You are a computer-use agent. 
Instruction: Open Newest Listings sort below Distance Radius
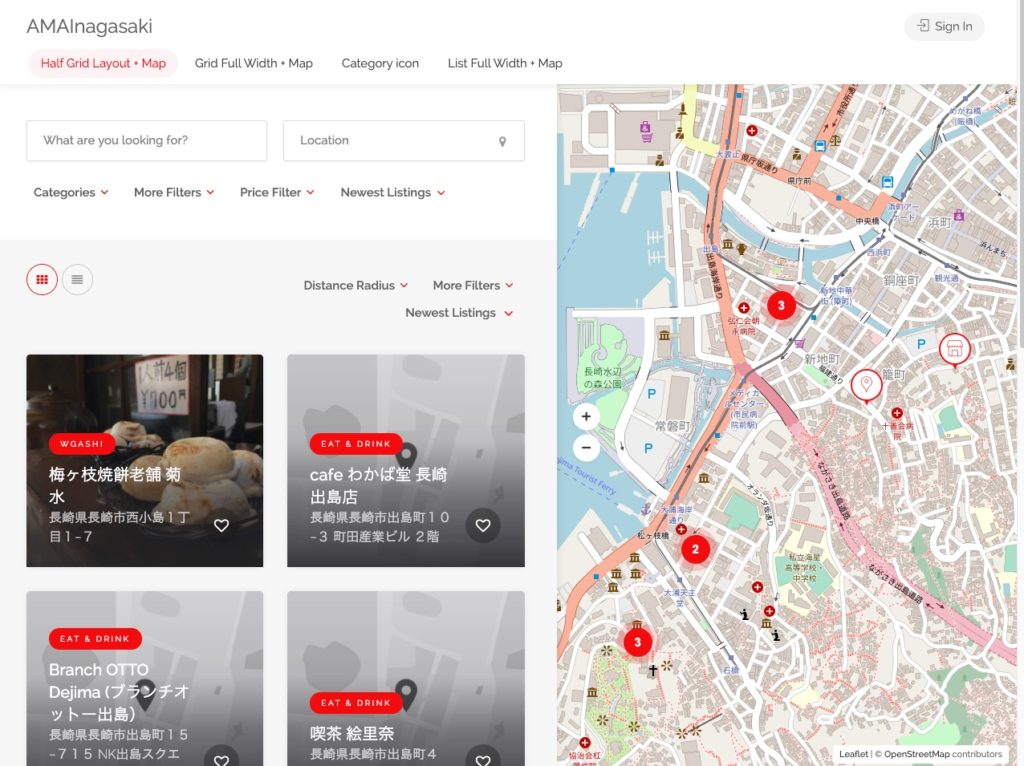point(458,313)
